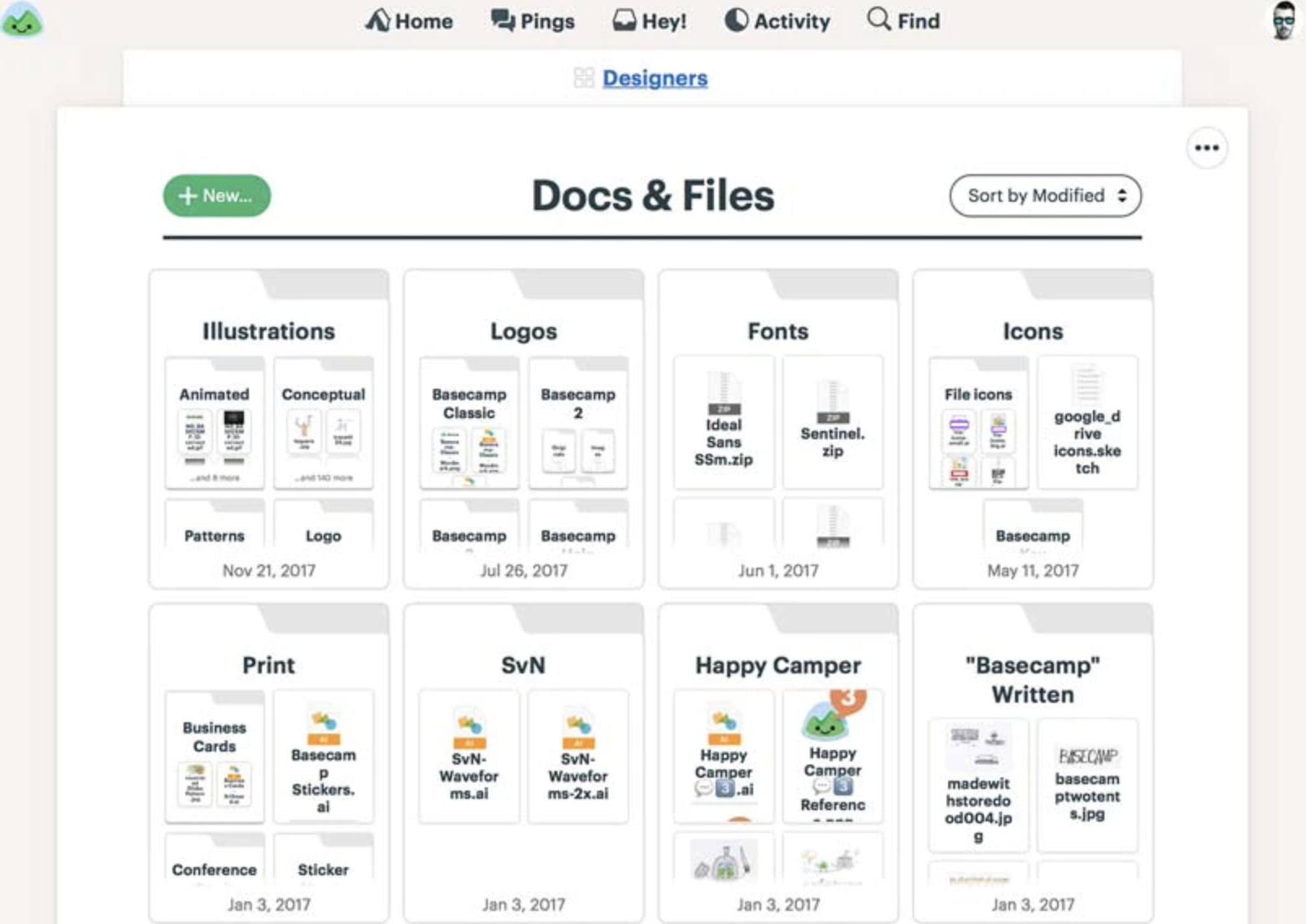Open the Designers project link

pos(655,78)
